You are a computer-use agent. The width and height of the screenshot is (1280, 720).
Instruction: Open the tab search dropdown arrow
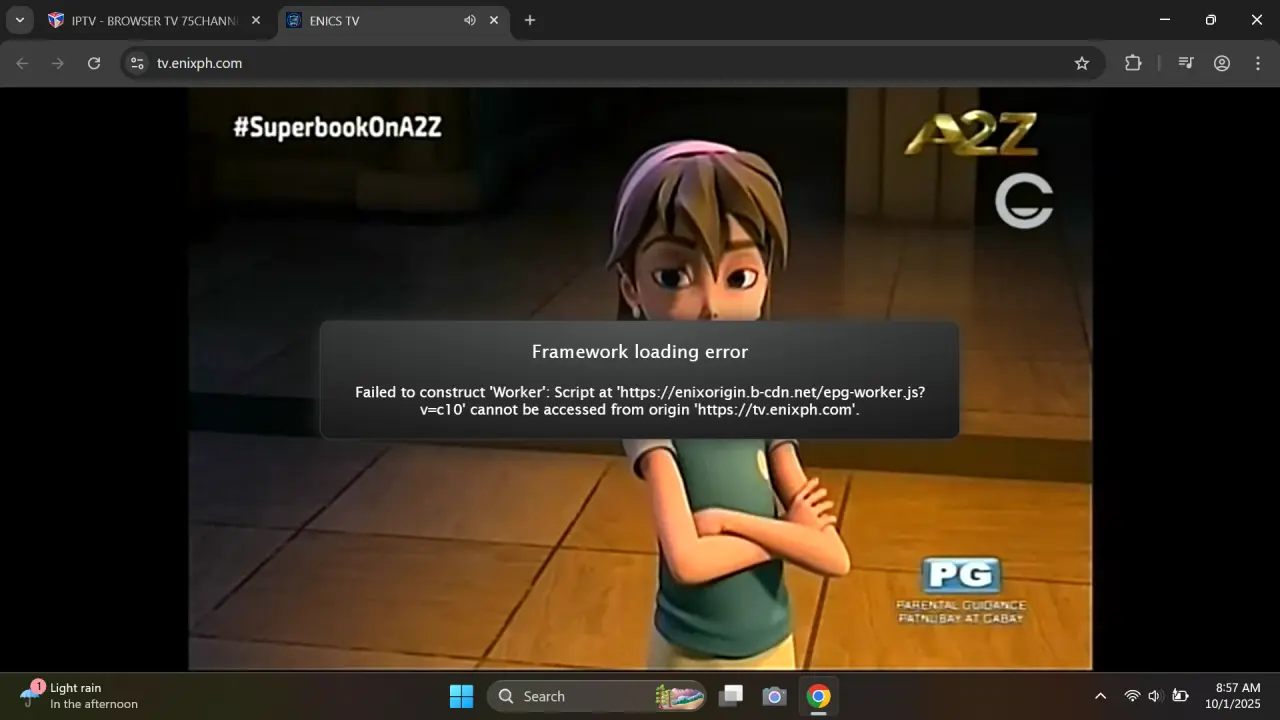coord(19,20)
